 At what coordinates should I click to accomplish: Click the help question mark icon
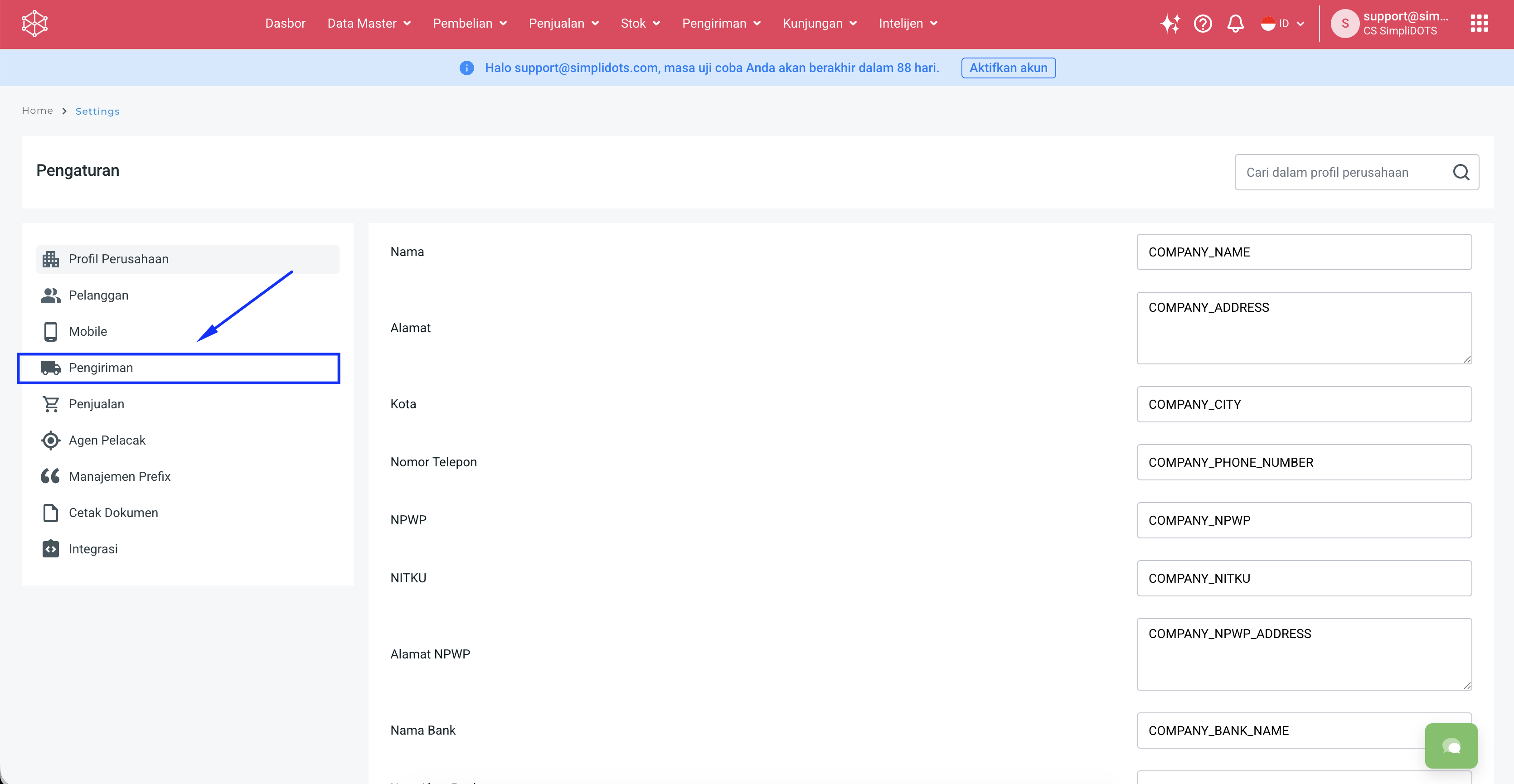coord(1203,24)
